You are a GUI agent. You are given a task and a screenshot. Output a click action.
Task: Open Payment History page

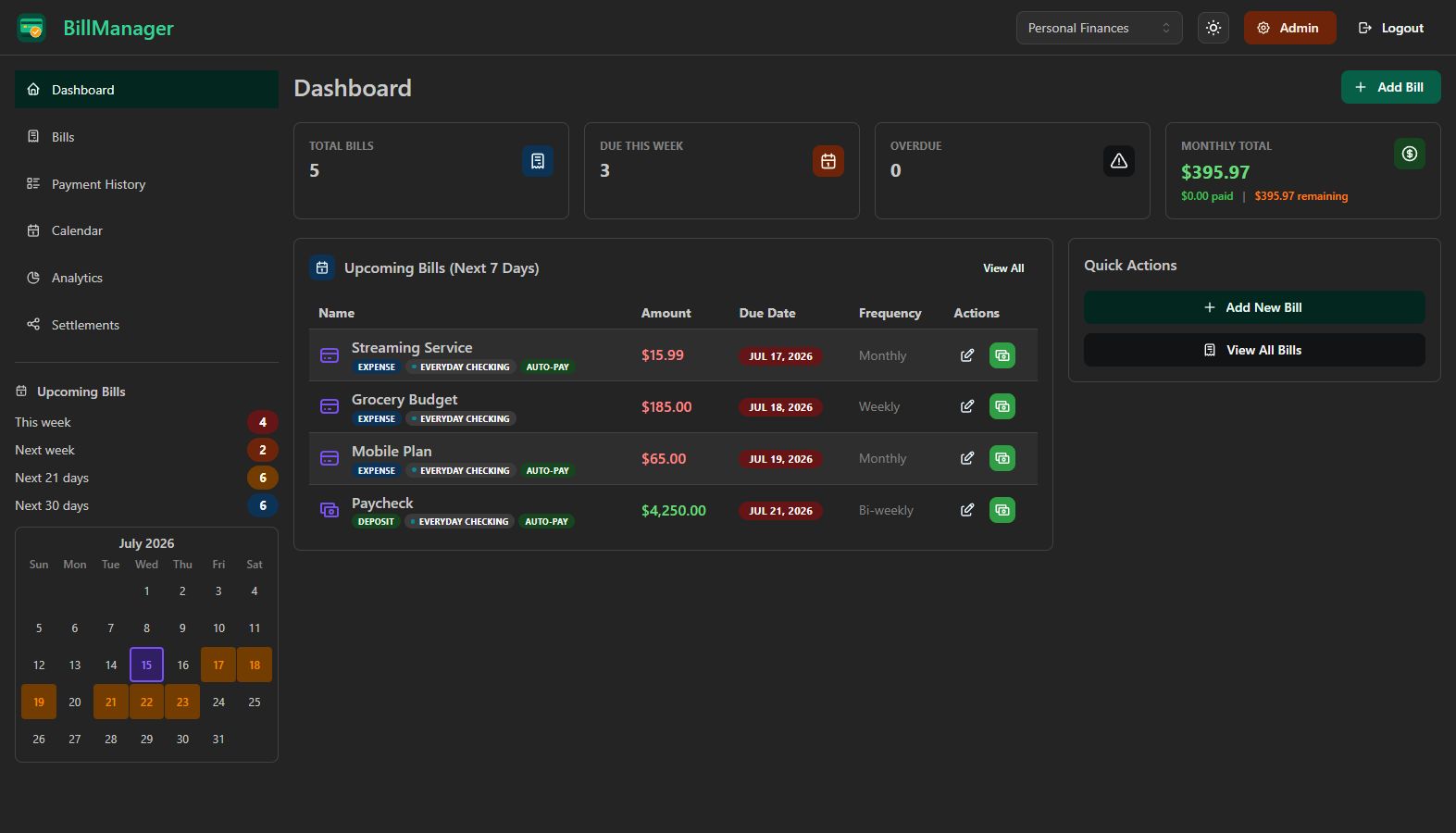(146, 184)
